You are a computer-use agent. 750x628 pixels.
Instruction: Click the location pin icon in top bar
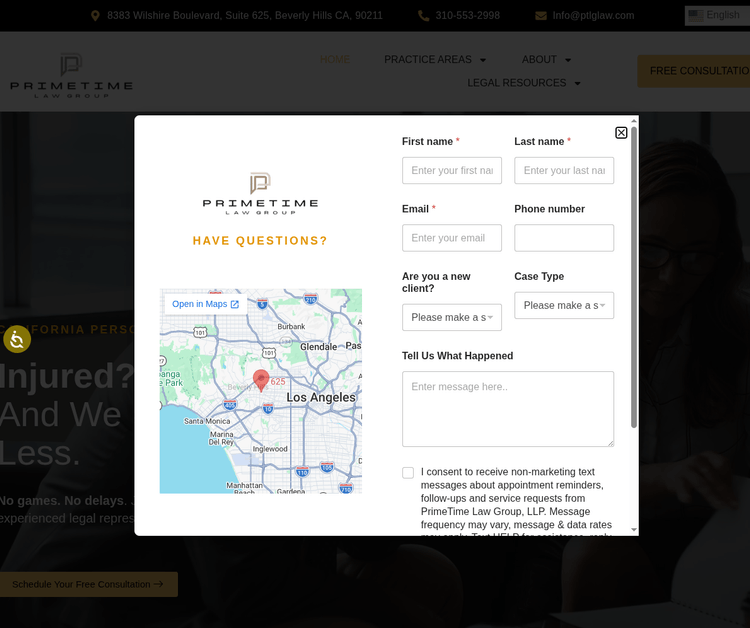(95, 16)
